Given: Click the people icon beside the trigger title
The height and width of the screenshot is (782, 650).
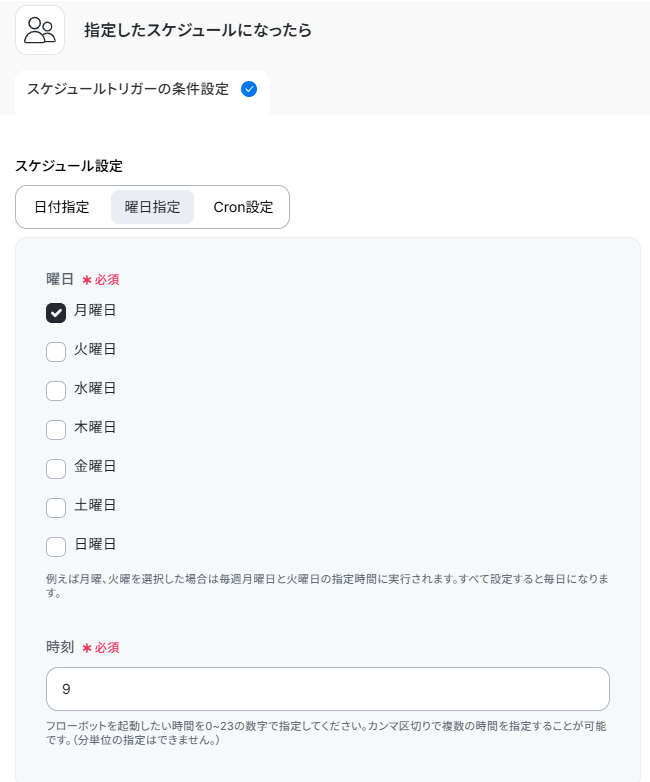Looking at the screenshot, I should [x=40, y=30].
